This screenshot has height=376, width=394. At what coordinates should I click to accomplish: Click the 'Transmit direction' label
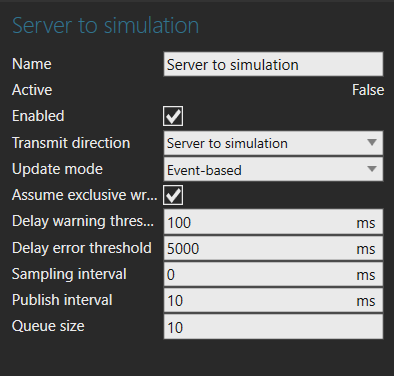coord(71,143)
